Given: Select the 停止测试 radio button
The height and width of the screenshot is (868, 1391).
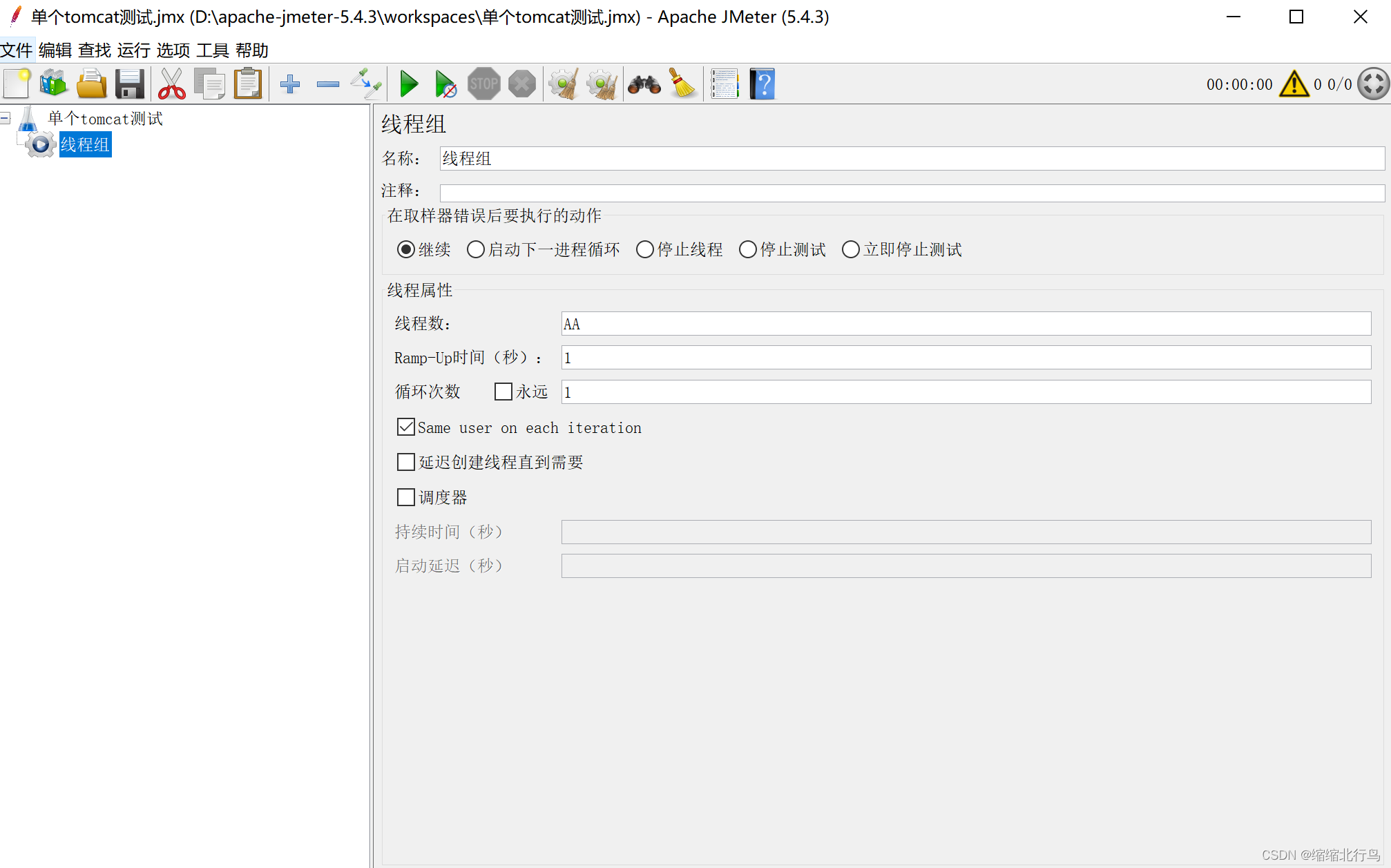Looking at the screenshot, I should pyautogui.click(x=747, y=249).
